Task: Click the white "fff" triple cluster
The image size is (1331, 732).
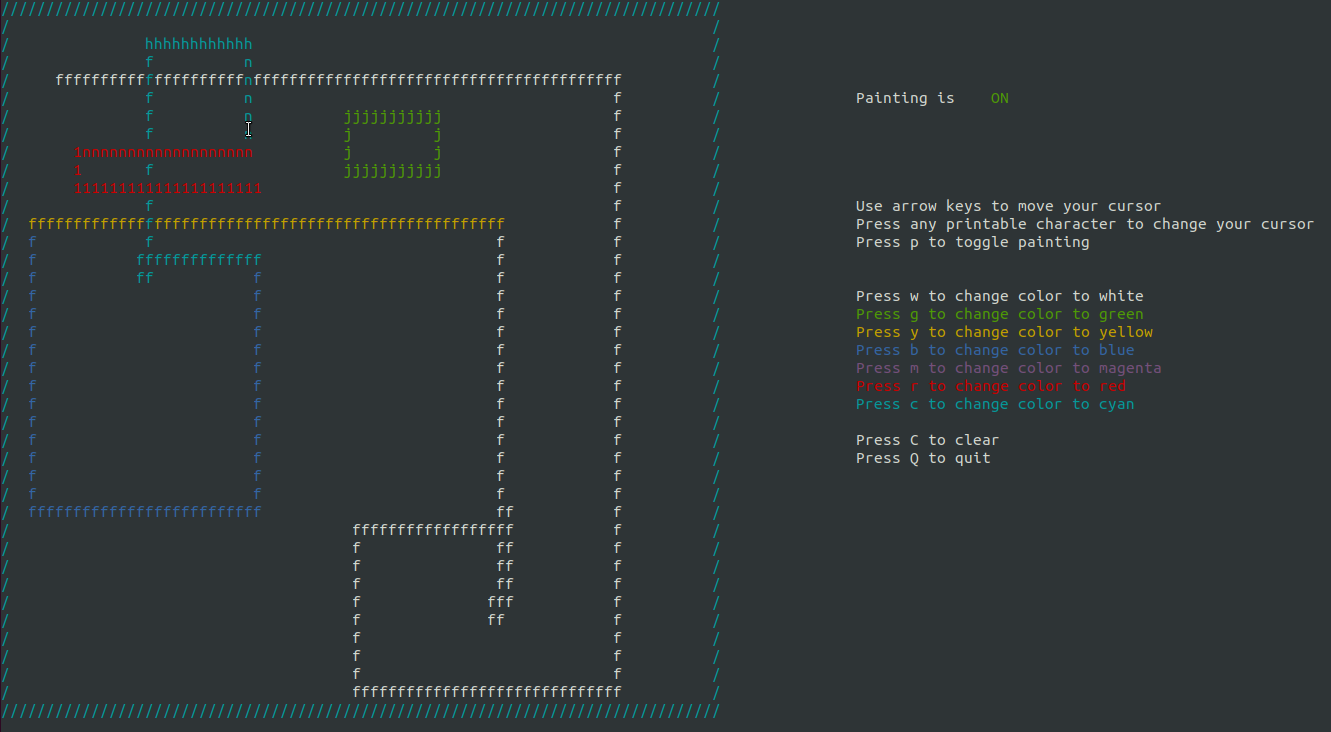Action: click(500, 602)
